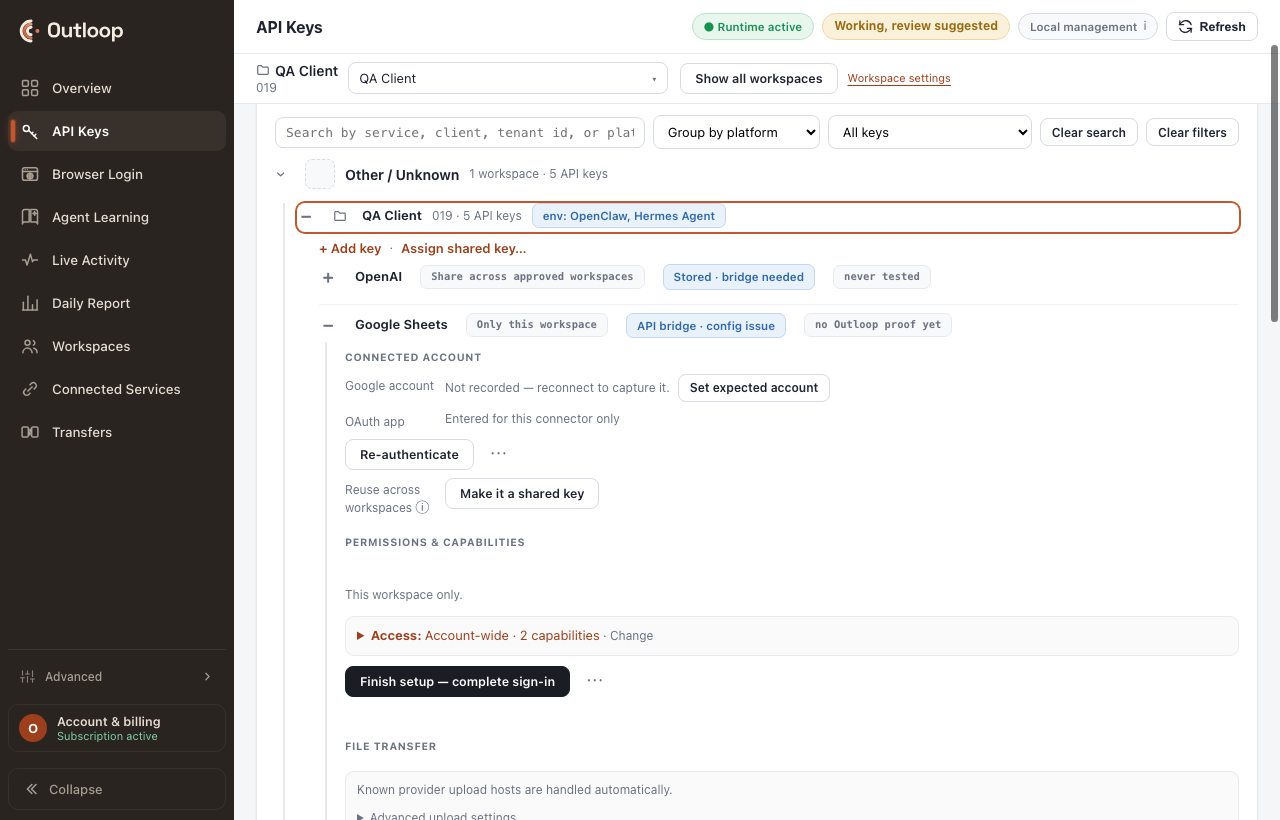Open the more menu beside Finish setup
Image resolution: width=1280 pixels, height=820 pixels.
pos(595,680)
